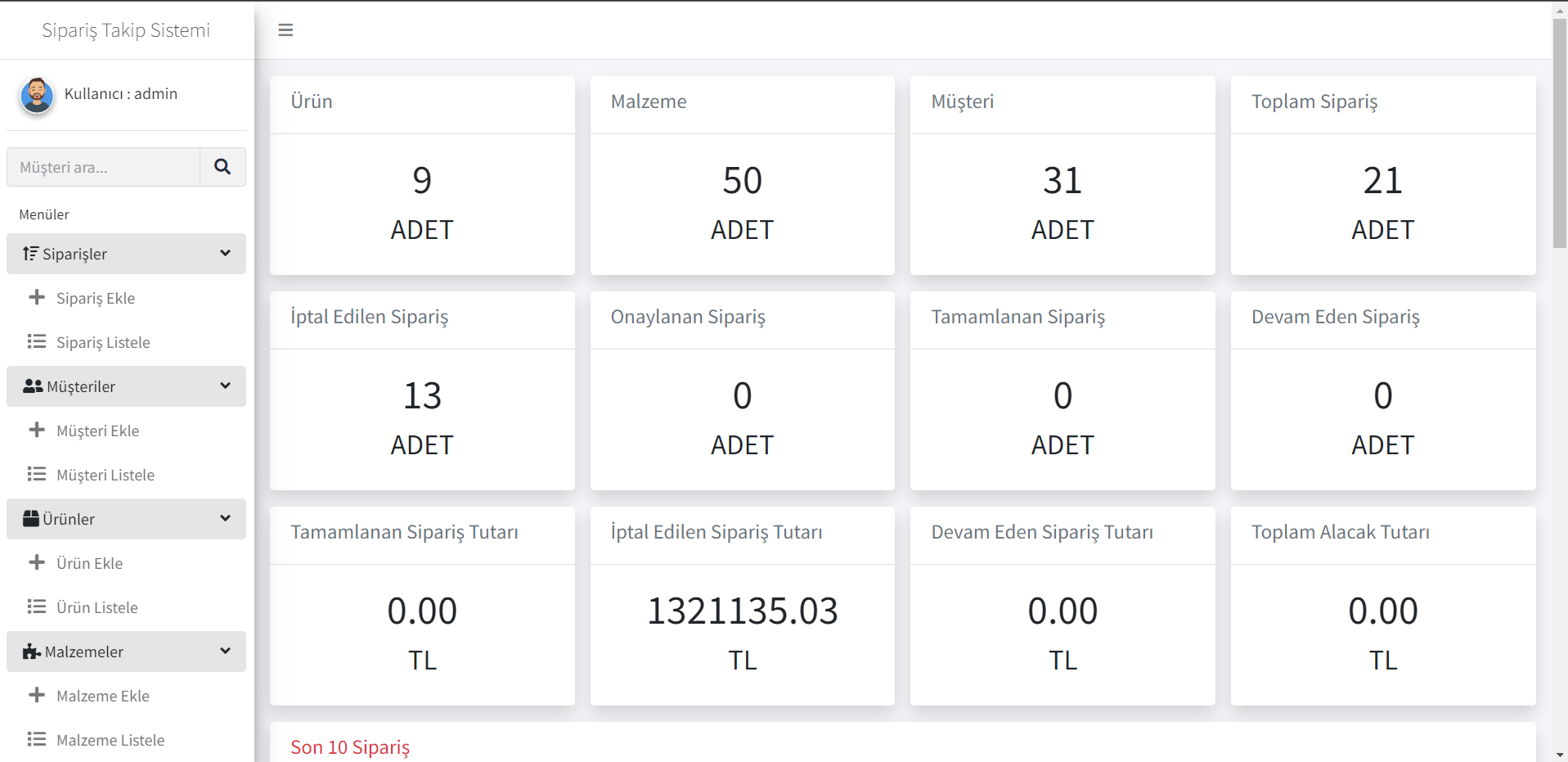Click the plus icon beside Sipariş Ekle
Viewport: 1568px width, 762px height.
click(x=37, y=297)
